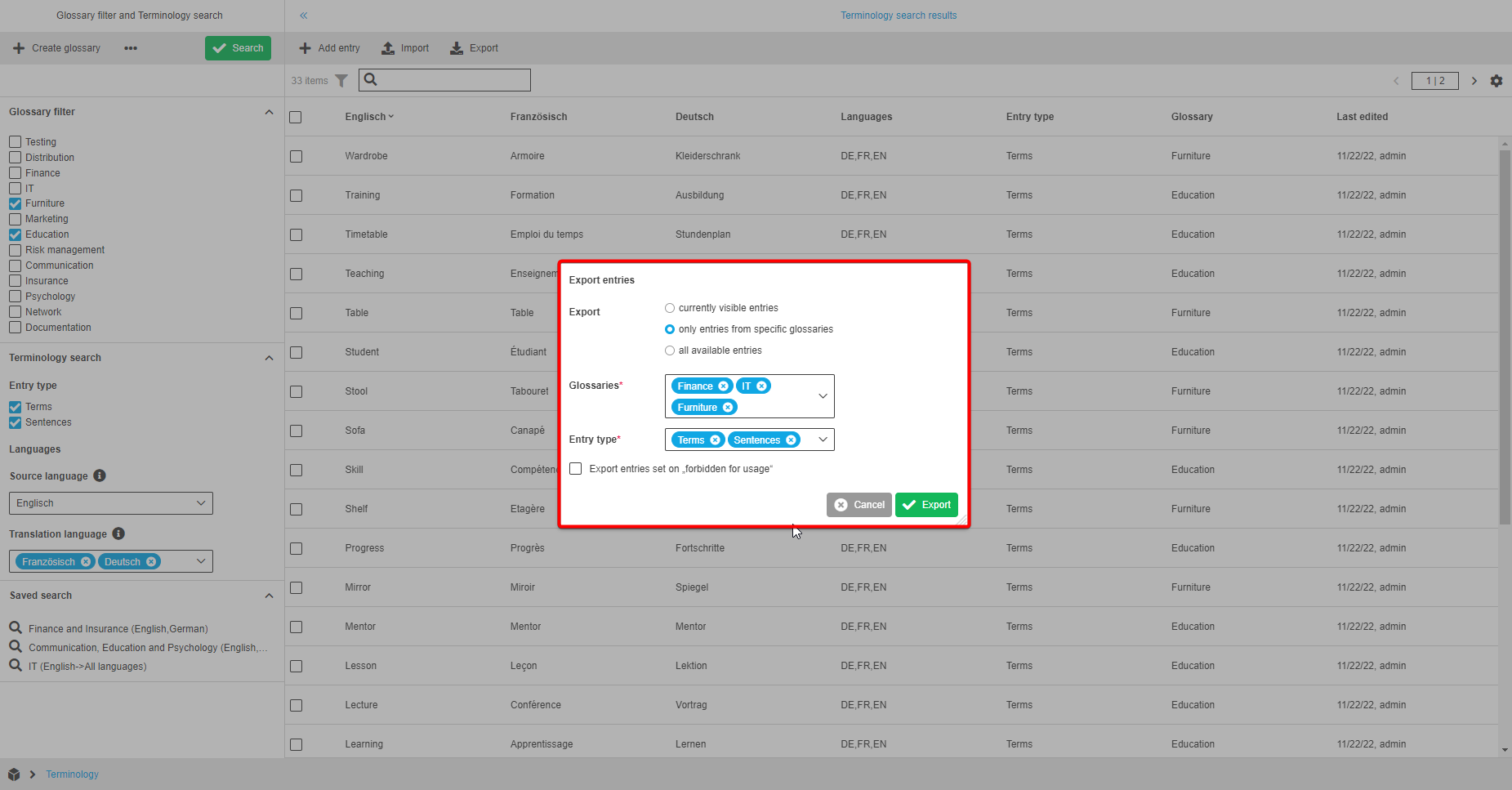This screenshot has width=1512, height=790.
Task: Remove the Finance glossary tag in dialog
Action: (723, 386)
